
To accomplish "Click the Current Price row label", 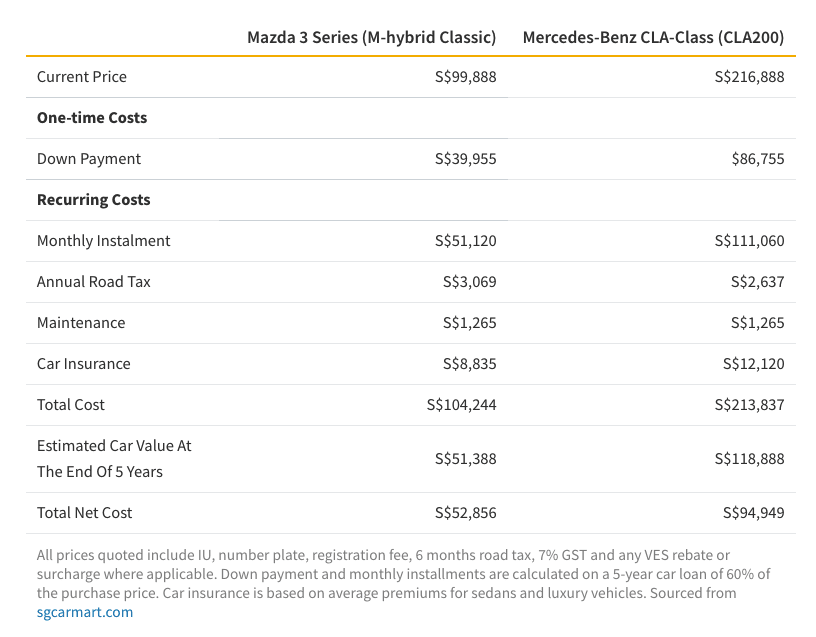I will point(82,77).
